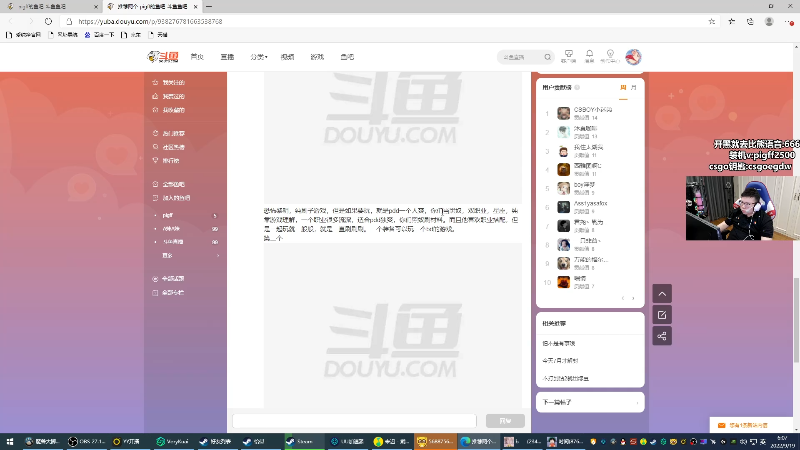Click the Windows Start button
The width and height of the screenshot is (800, 450).
point(10,441)
